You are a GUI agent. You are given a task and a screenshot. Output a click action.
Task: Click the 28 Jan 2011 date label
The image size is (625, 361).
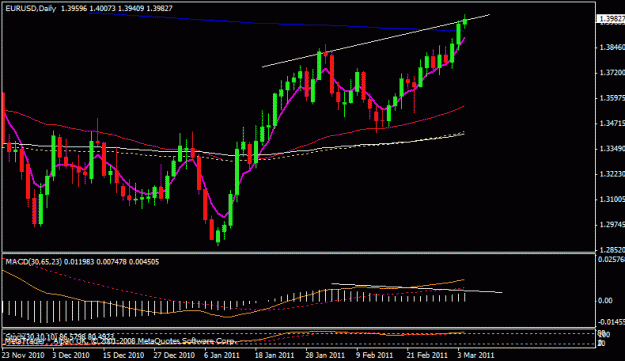click(x=325, y=355)
